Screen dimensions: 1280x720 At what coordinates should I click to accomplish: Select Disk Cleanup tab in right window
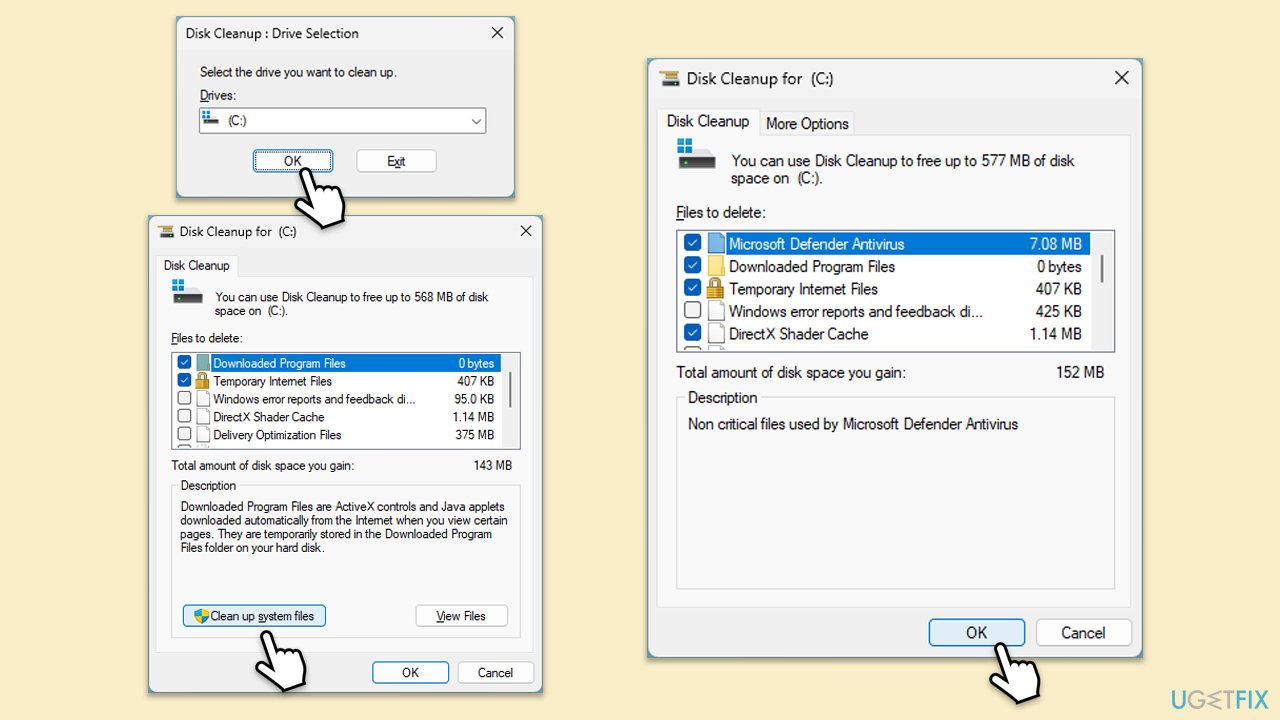(708, 121)
